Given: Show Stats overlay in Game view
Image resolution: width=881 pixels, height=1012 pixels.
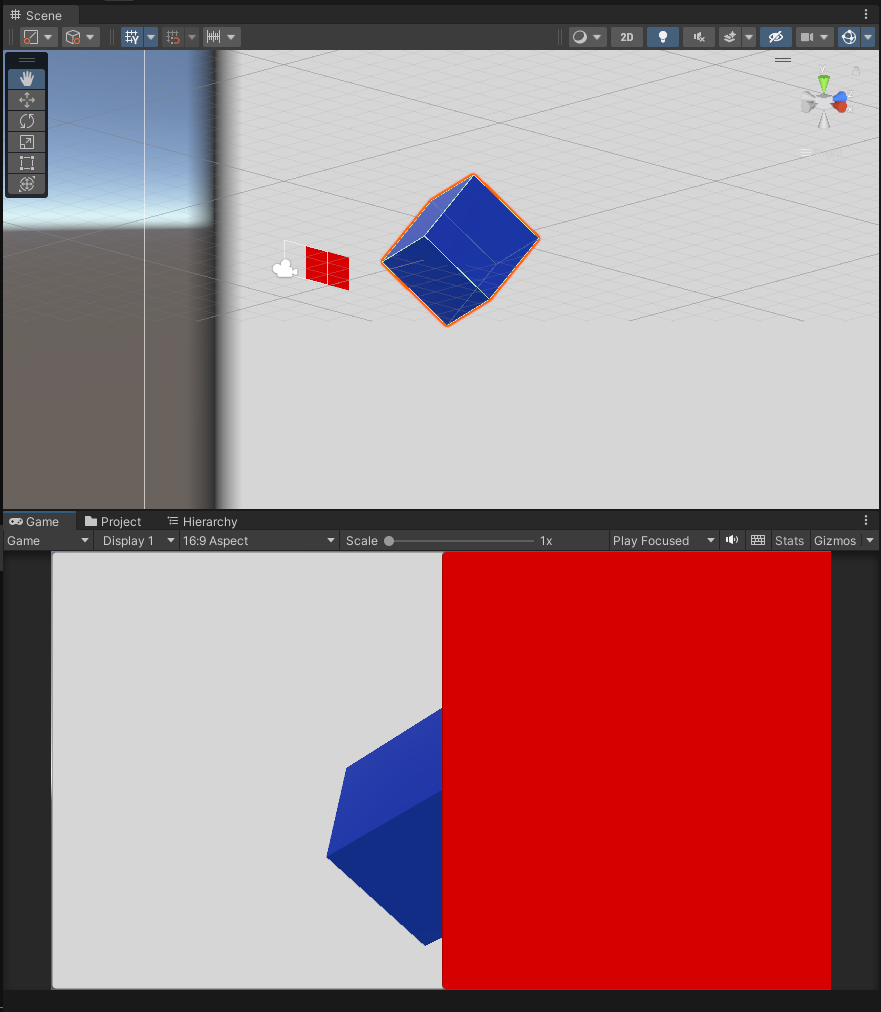Looking at the screenshot, I should pos(789,540).
